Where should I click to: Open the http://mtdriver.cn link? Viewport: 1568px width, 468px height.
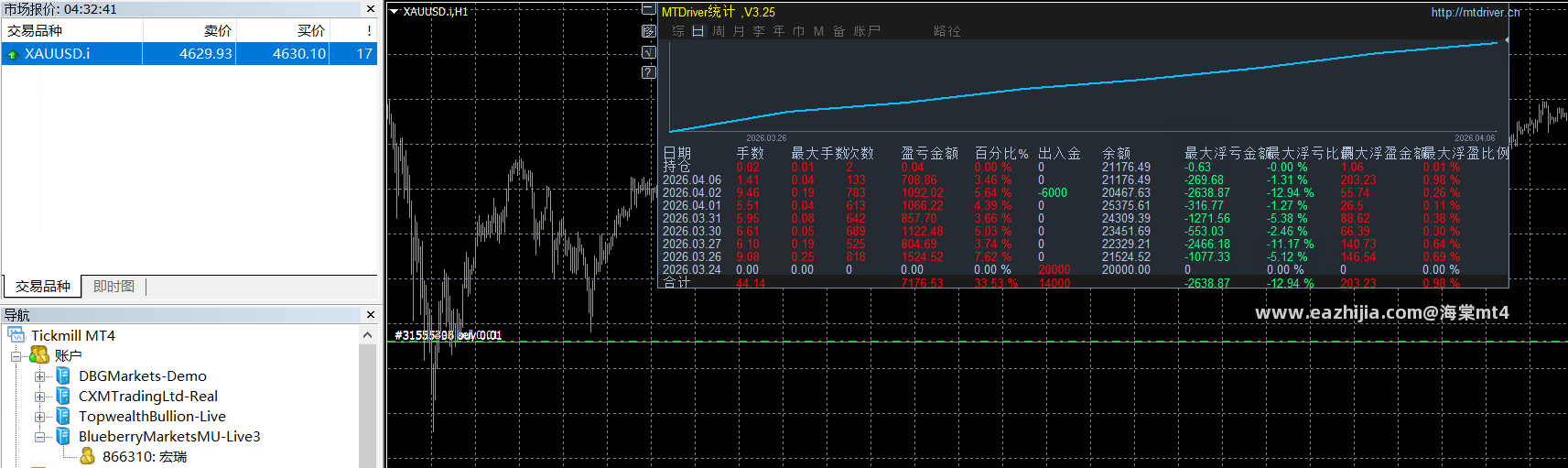1476,12
